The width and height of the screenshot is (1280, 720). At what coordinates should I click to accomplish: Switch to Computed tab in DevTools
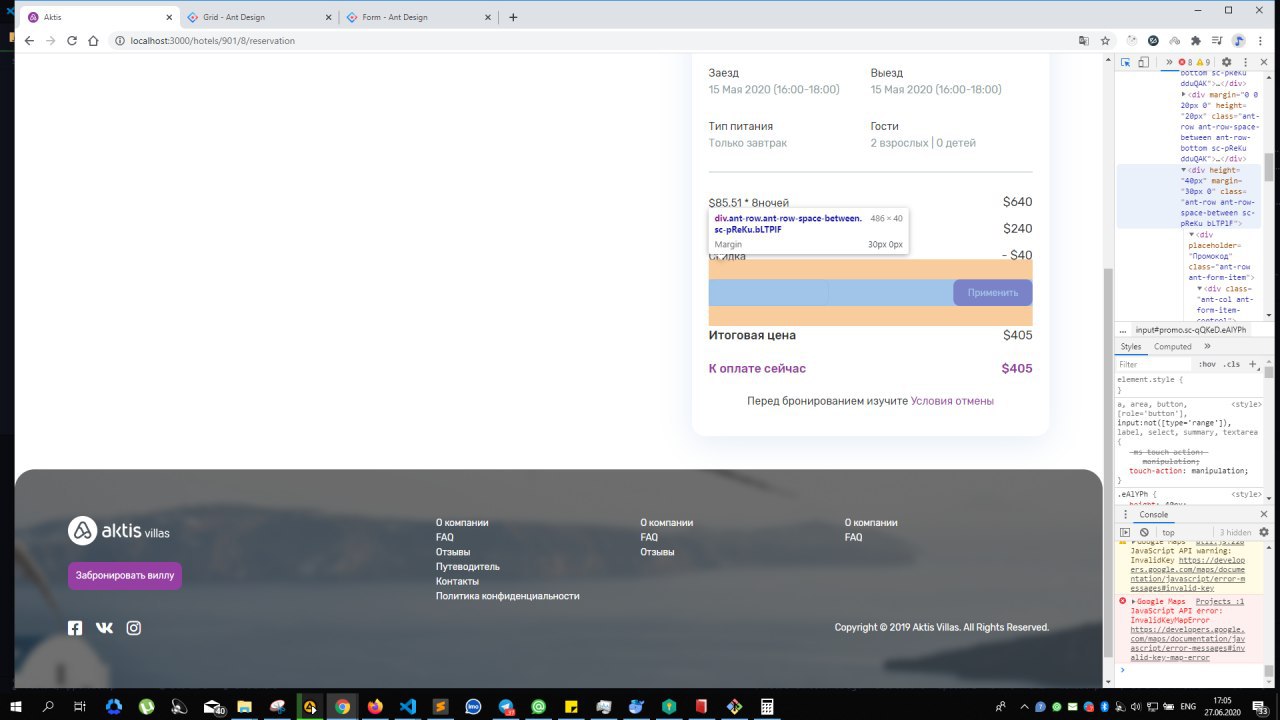(1173, 347)
